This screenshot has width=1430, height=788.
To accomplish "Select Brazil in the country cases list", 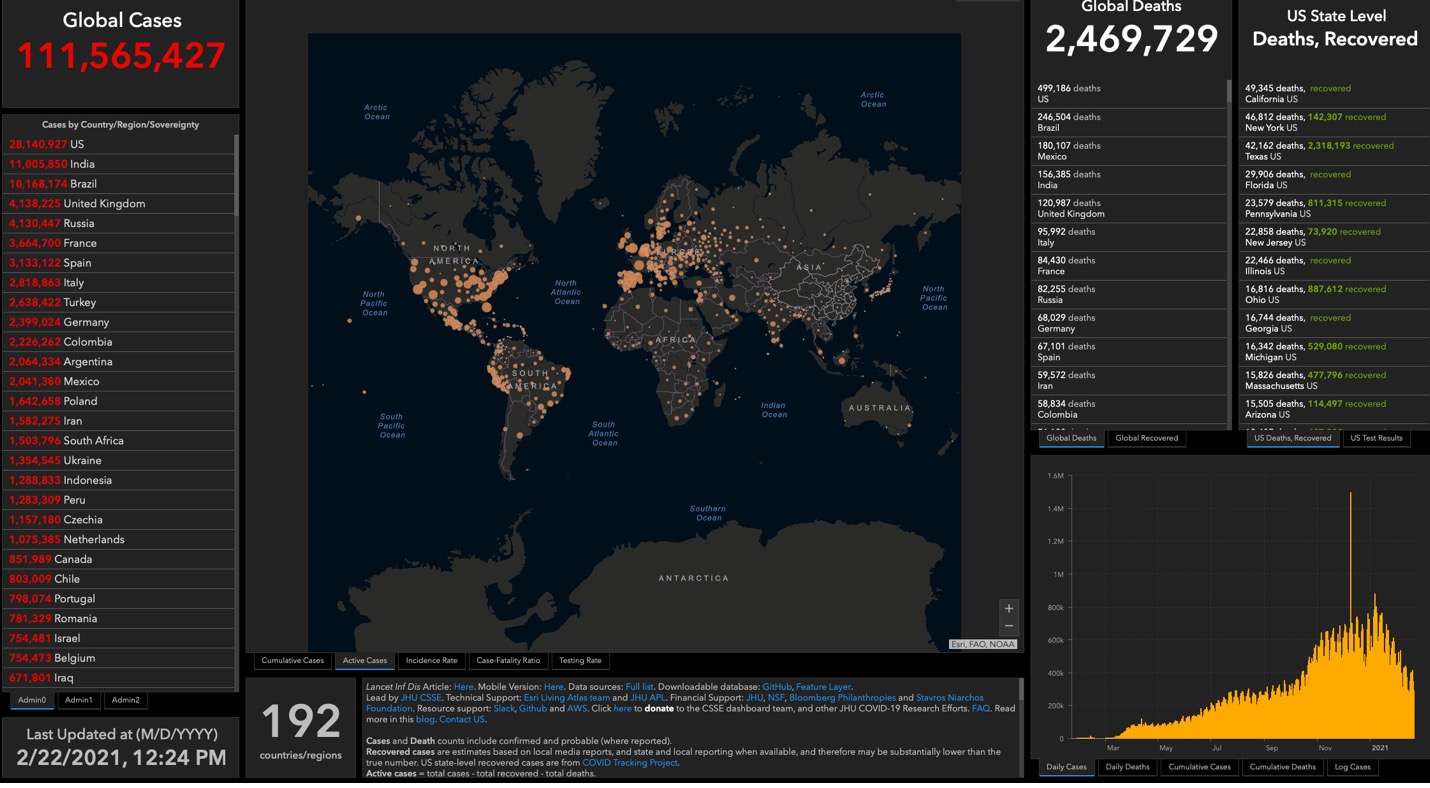I will [118, 184].
